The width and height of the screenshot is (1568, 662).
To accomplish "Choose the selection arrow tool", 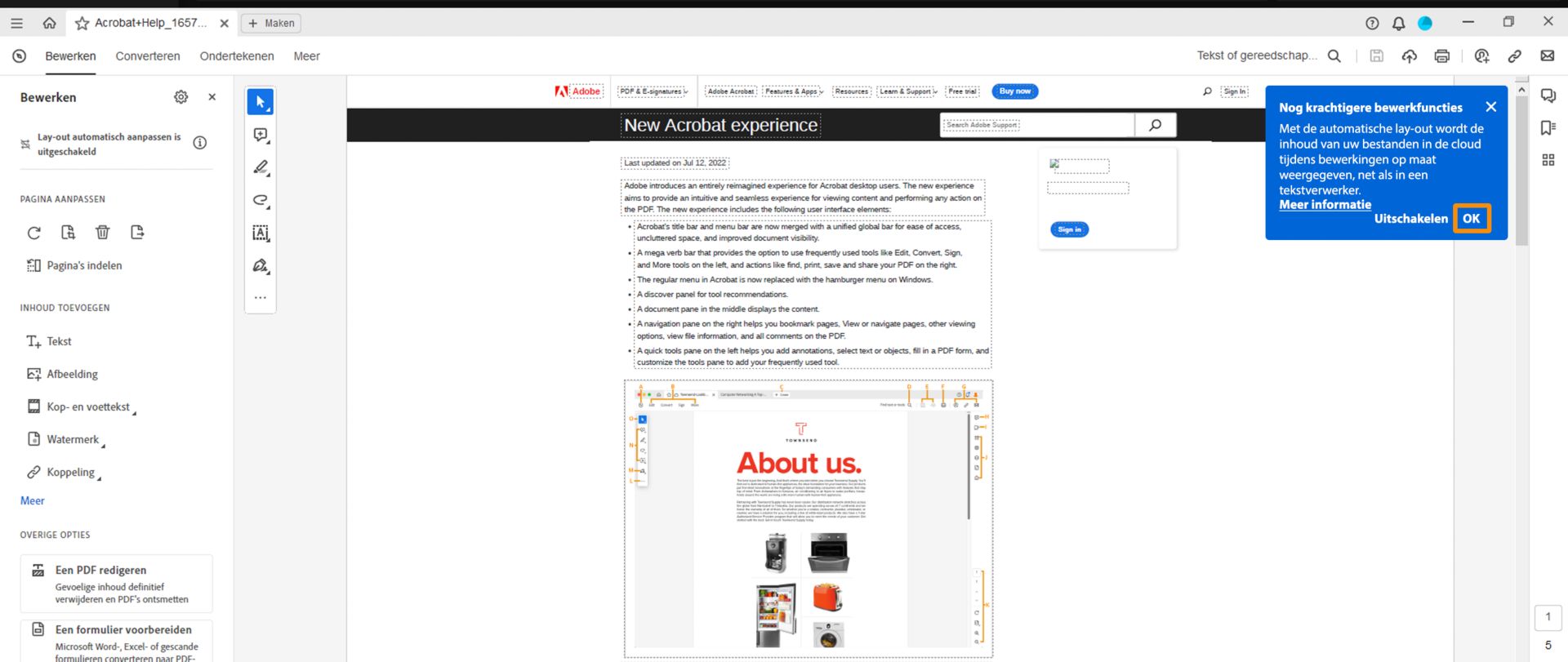I will pyautogui.click(x=261, y=102).
